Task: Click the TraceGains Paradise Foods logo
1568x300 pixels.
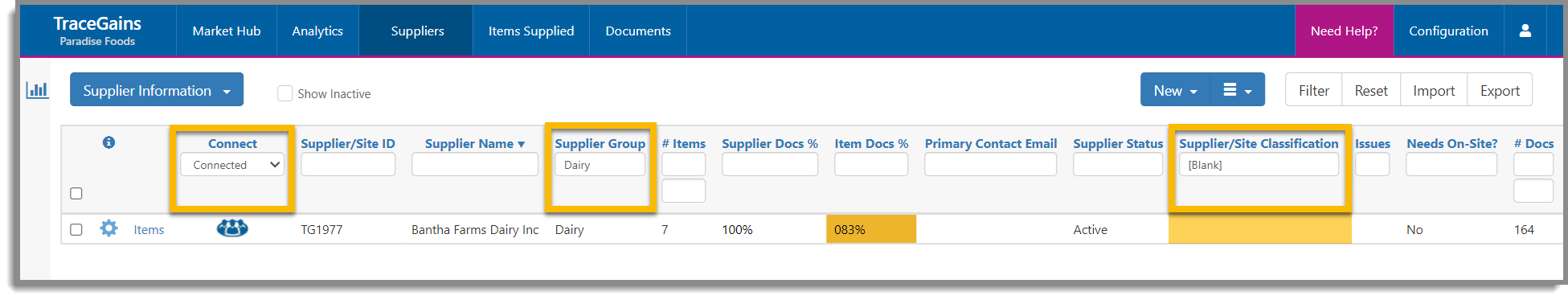Action: point(97,31)
